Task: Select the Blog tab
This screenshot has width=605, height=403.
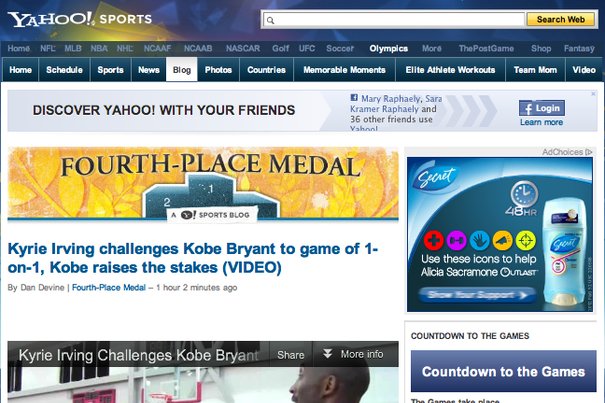Action: tap(182, 70)
